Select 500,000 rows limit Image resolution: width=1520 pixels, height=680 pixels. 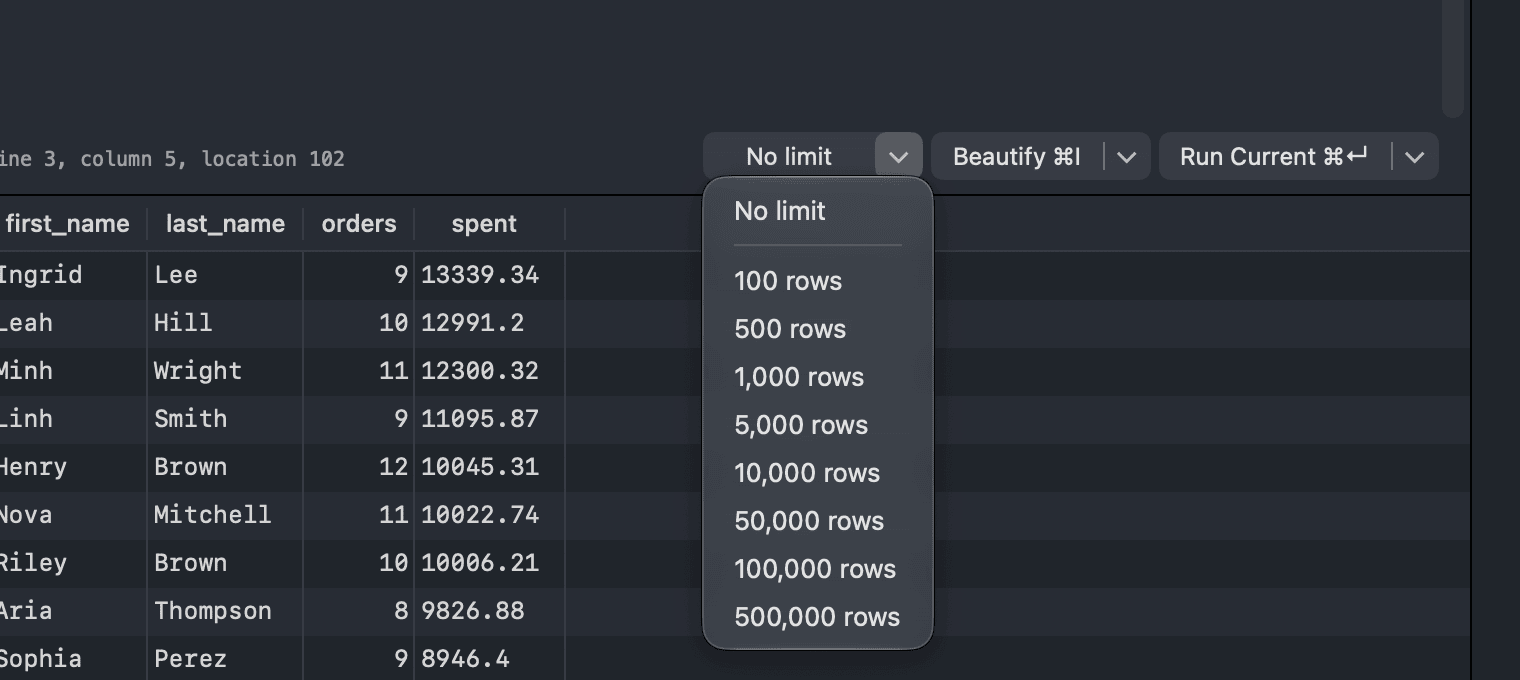tap(818, 617)
